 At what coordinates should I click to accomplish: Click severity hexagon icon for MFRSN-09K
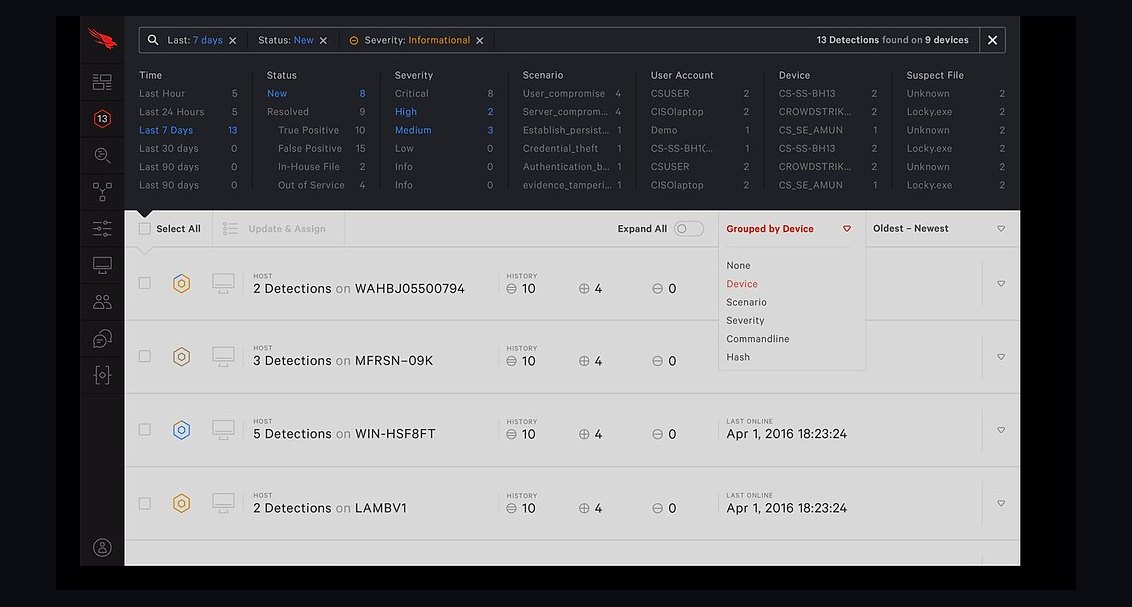pyautogui.click(x=181, y=356)
